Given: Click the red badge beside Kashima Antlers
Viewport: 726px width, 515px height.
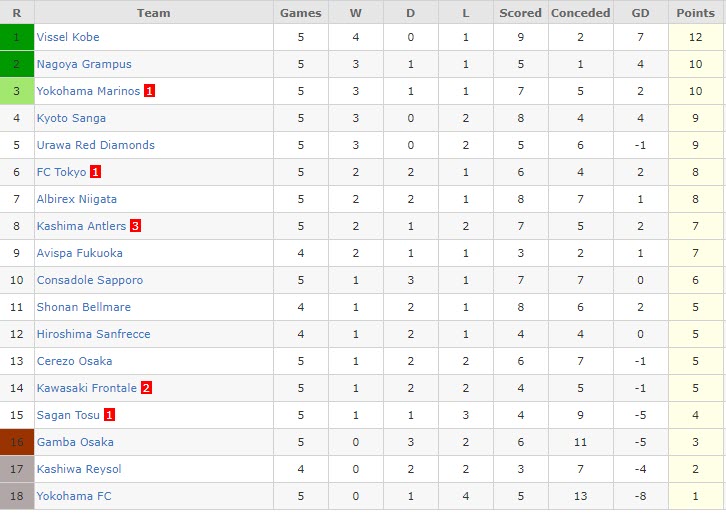Looking at the screenshot, I should tap(135, 226).
